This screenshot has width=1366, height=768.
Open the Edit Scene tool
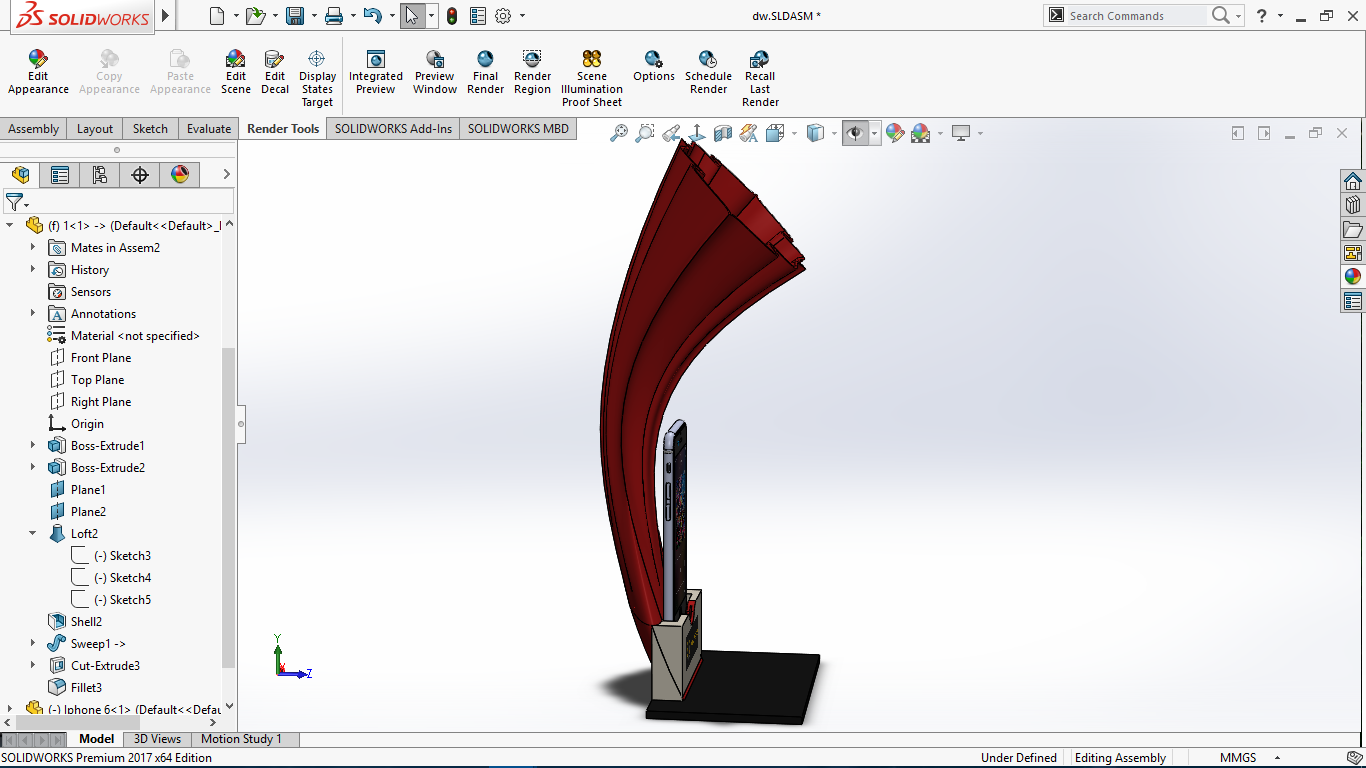point(236,72)
